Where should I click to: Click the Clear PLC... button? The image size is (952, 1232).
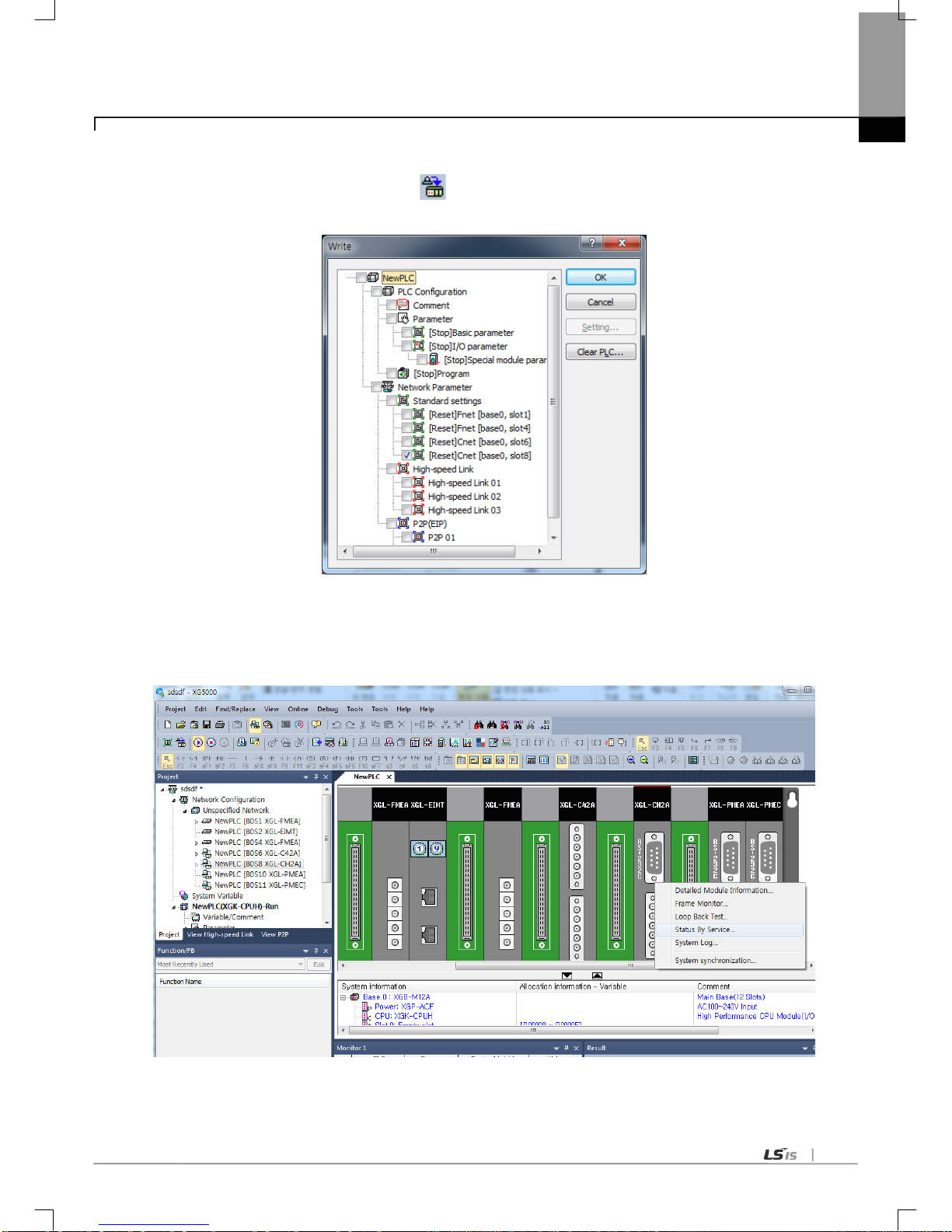(x=601, y=352)
